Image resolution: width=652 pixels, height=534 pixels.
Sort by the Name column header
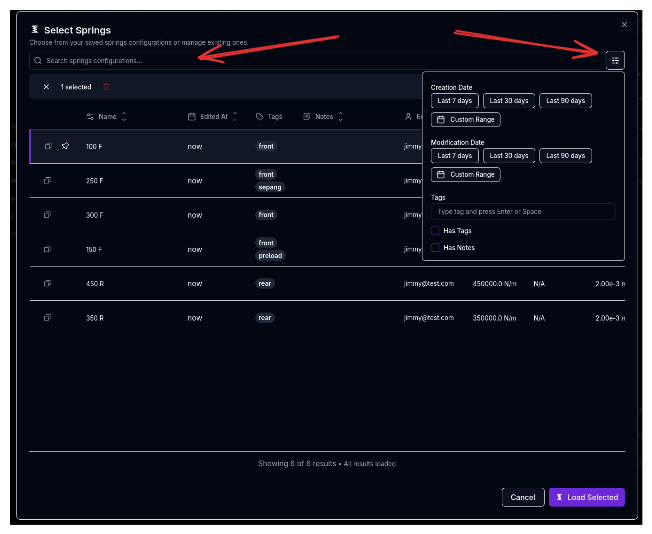[107, 117]
